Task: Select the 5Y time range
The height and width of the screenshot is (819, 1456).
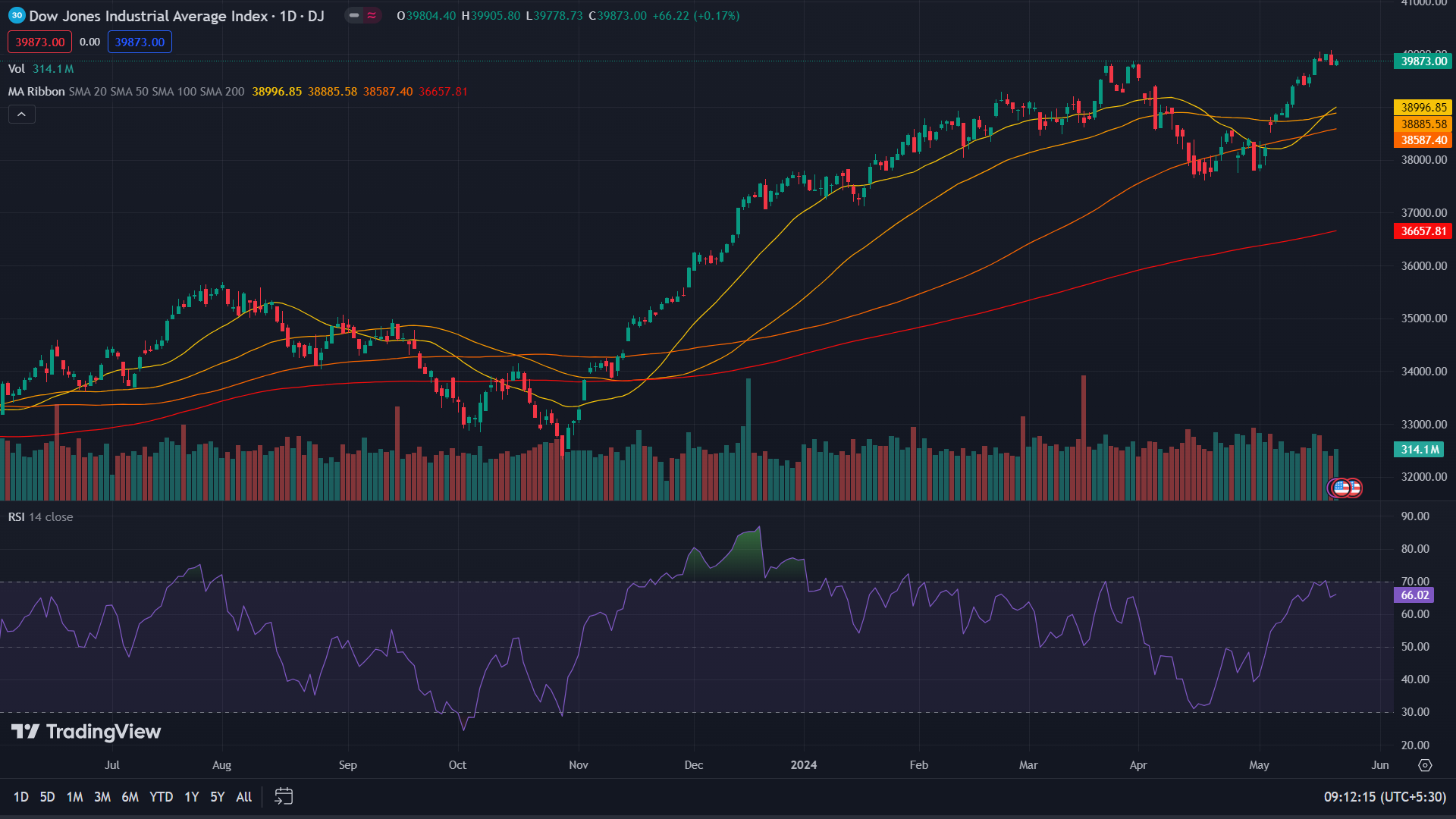Action: [x=218, y=797]
